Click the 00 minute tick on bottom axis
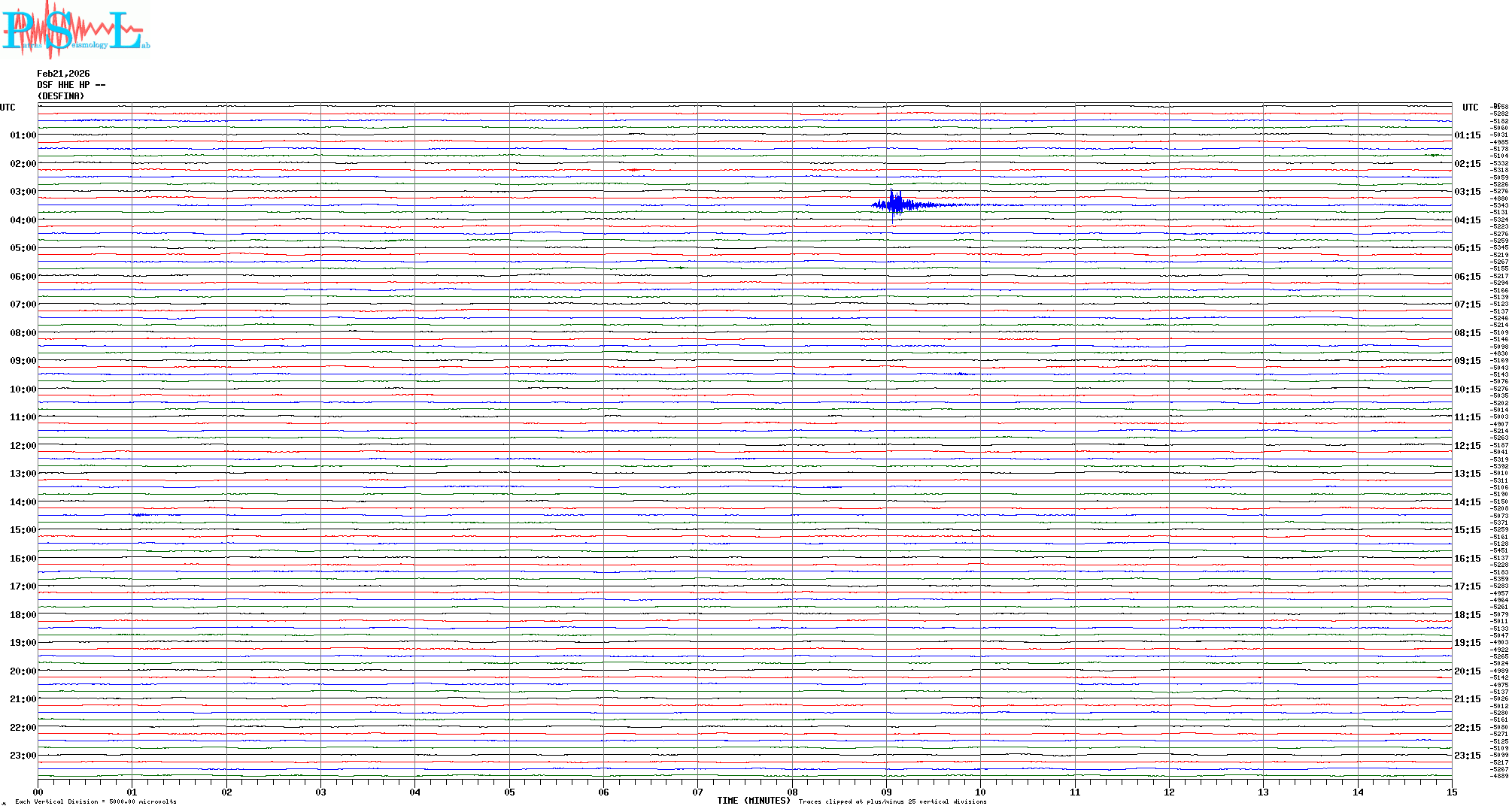The width and height of the screenshot is (1512, 812). click(38, 792)
